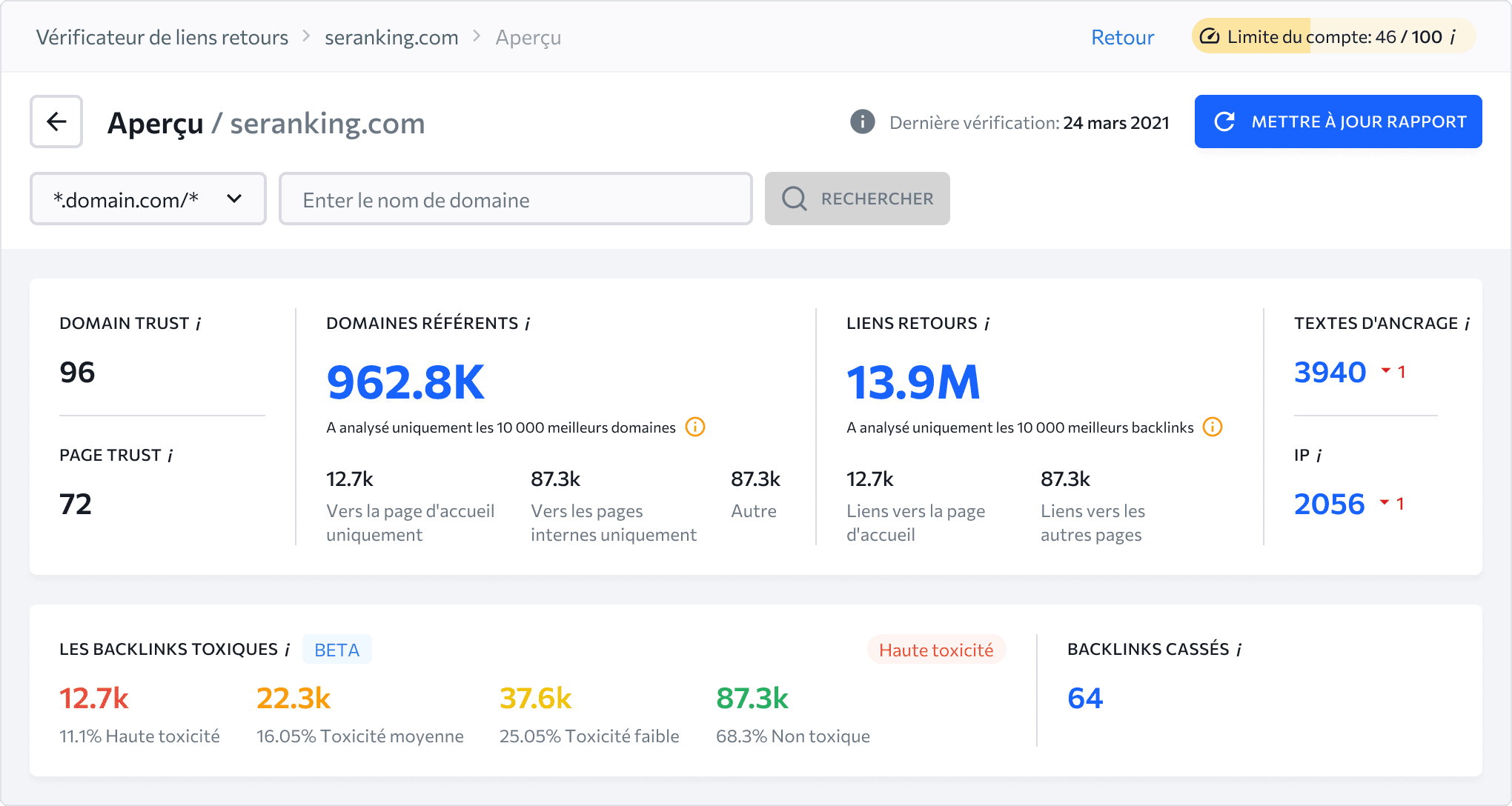
Task: Click the 2056 IP value
Action: click(x=1329, y=504)
